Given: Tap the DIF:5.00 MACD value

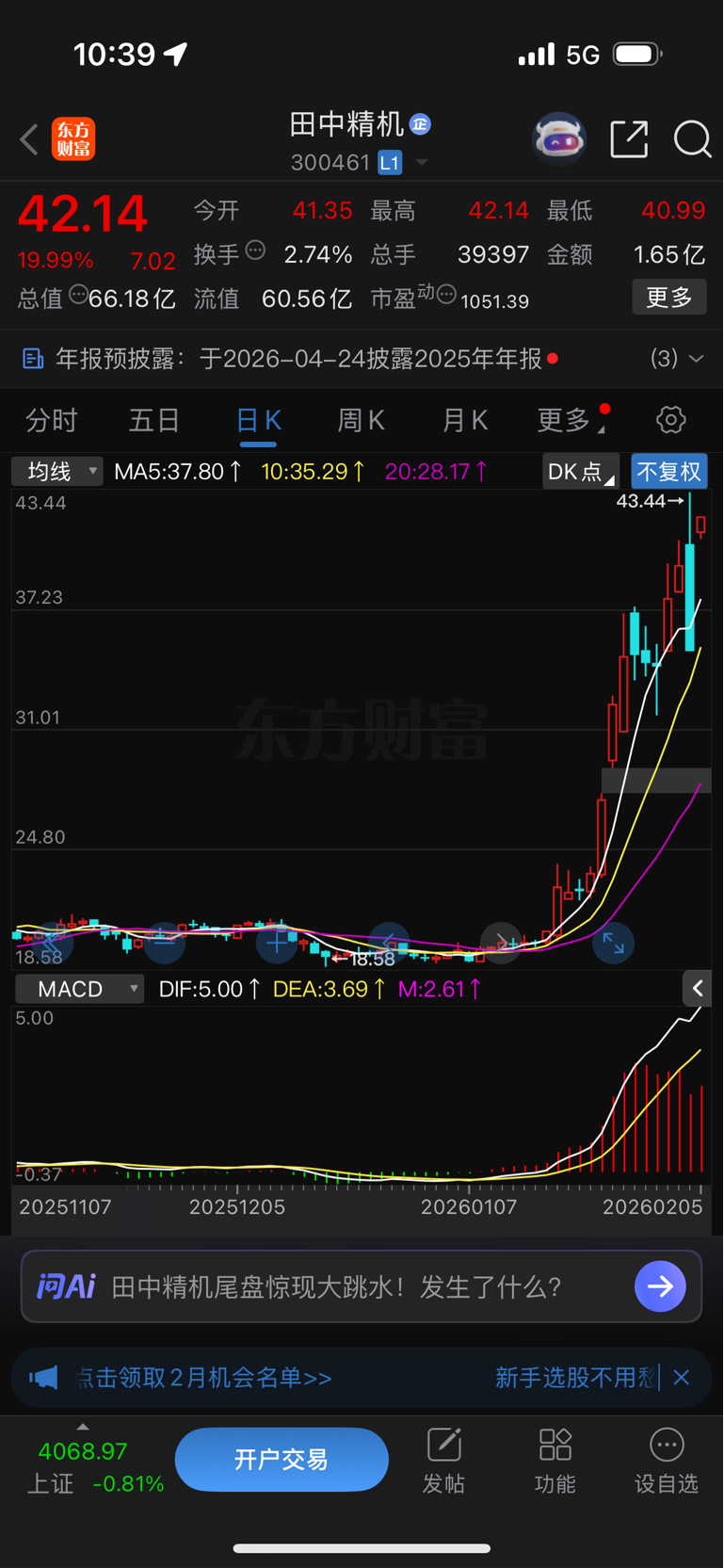Looking at the screenshot, I should 210,989.
